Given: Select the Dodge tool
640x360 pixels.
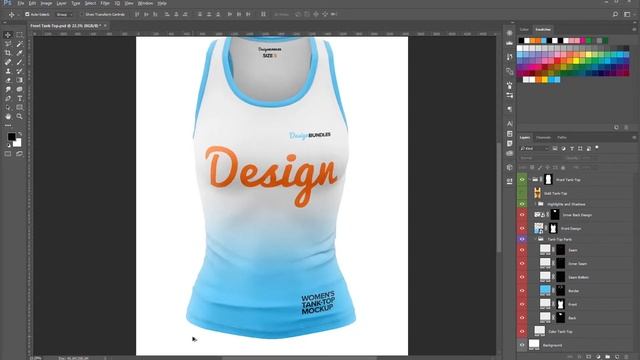Looking at the screenshot, I should pos(19,89).
